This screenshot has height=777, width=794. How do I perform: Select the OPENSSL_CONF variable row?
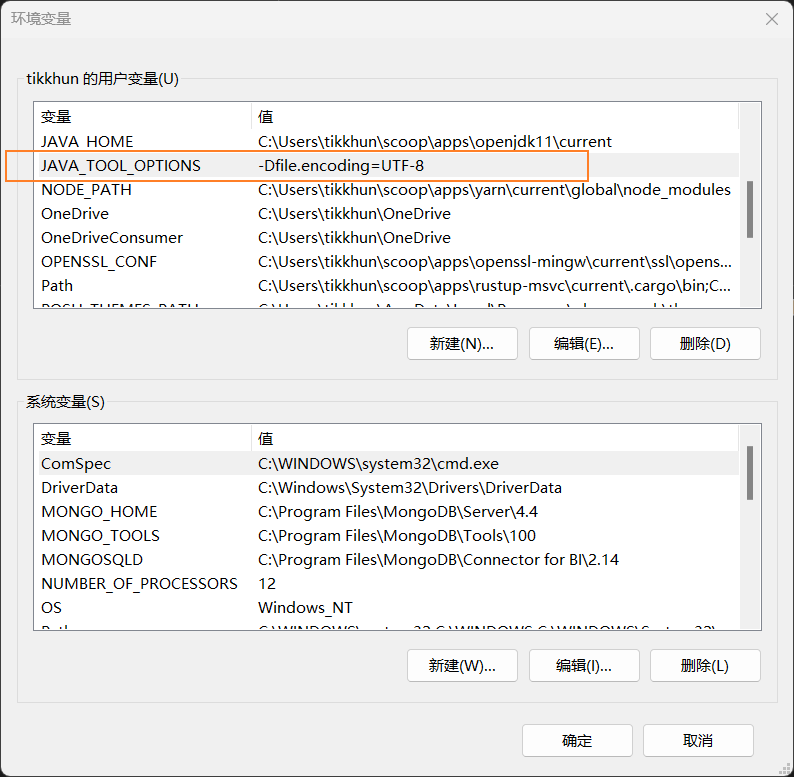[388, 261]
